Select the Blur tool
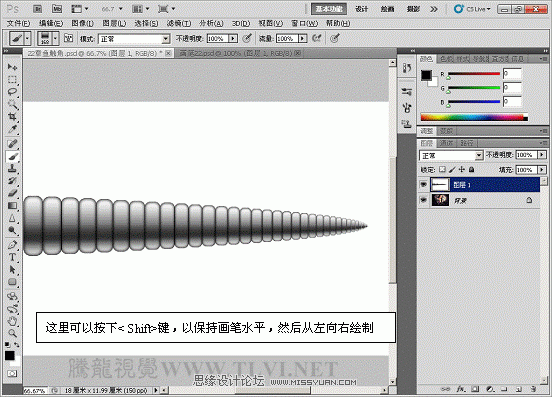The width and height of the screenshot is (552, 397). (12, 218)
